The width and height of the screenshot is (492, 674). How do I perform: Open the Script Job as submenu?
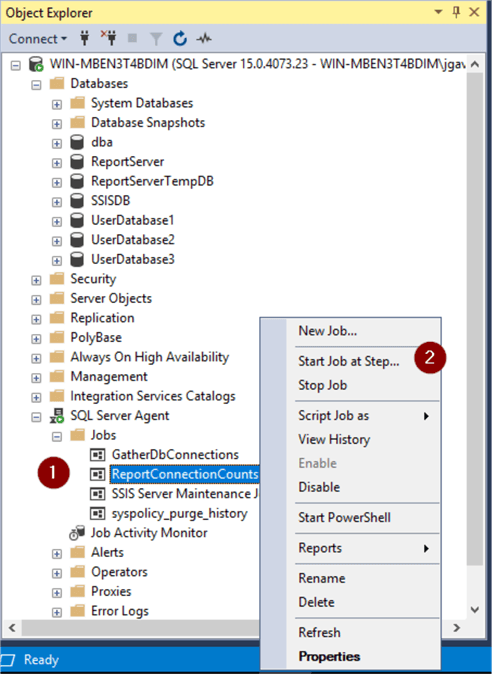(350, 416)
